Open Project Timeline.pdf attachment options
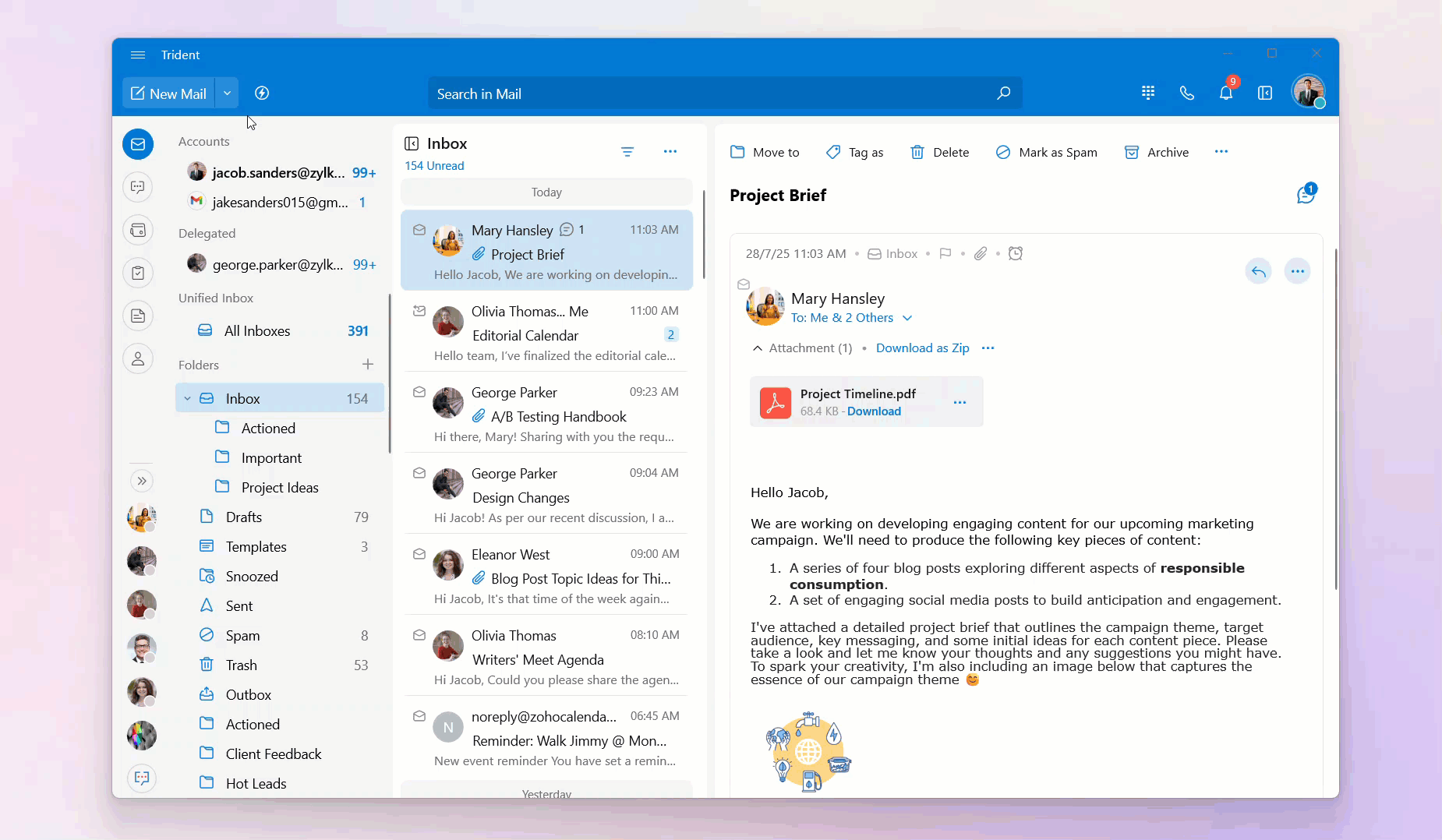The height and width of the screenshot is (840, 1442). [x=960, y=402]
